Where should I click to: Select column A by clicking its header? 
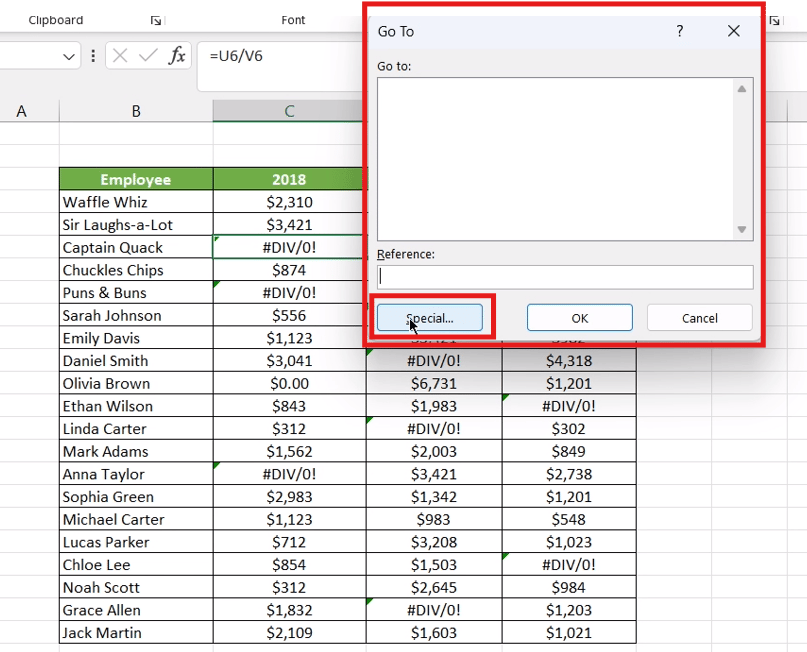(x=23, y=110)
